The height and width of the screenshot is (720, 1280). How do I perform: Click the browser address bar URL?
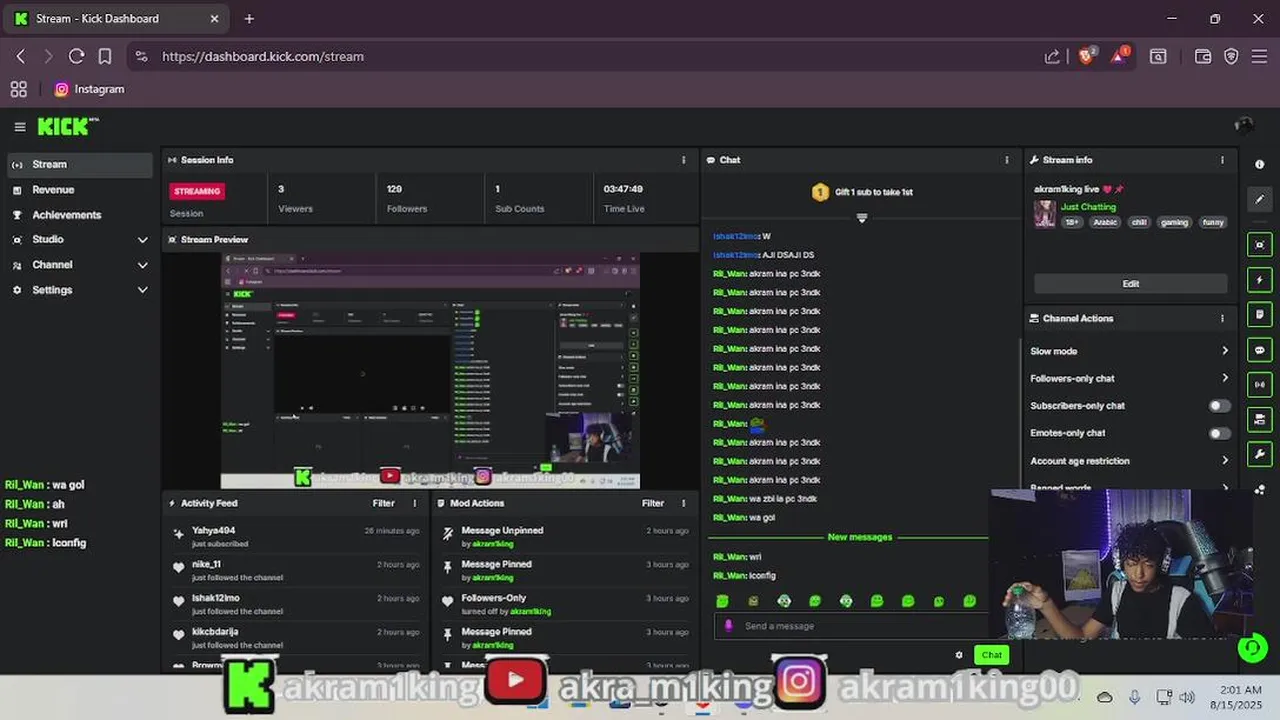[x=263, y=57]
